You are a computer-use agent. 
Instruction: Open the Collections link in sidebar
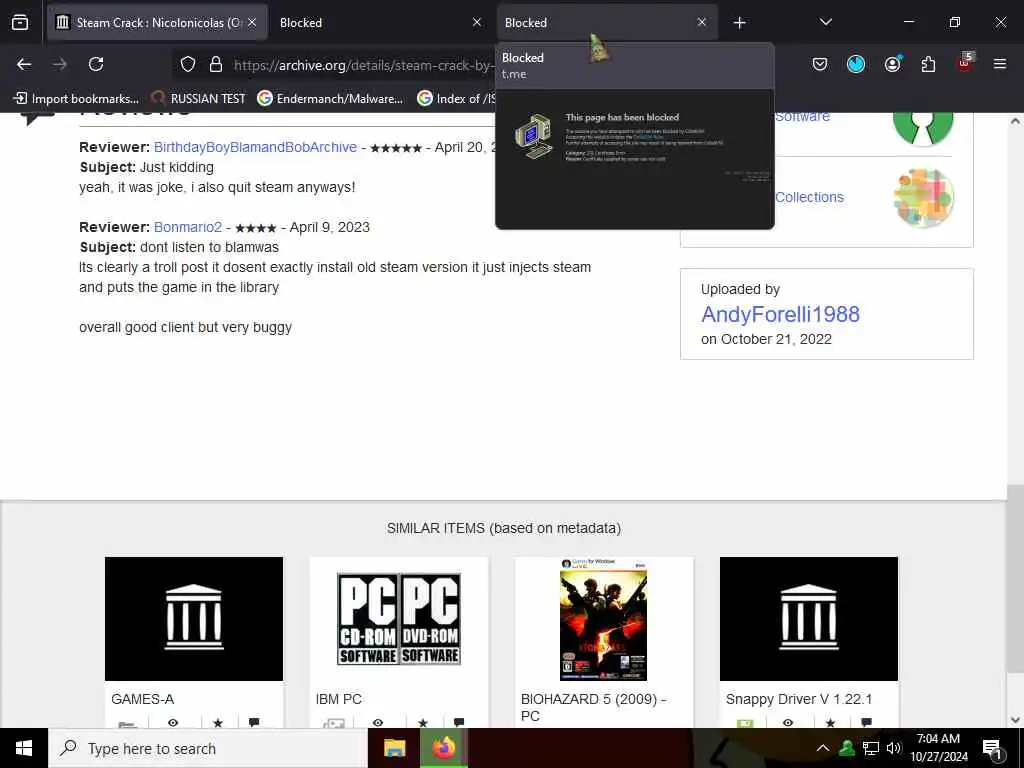809,197
